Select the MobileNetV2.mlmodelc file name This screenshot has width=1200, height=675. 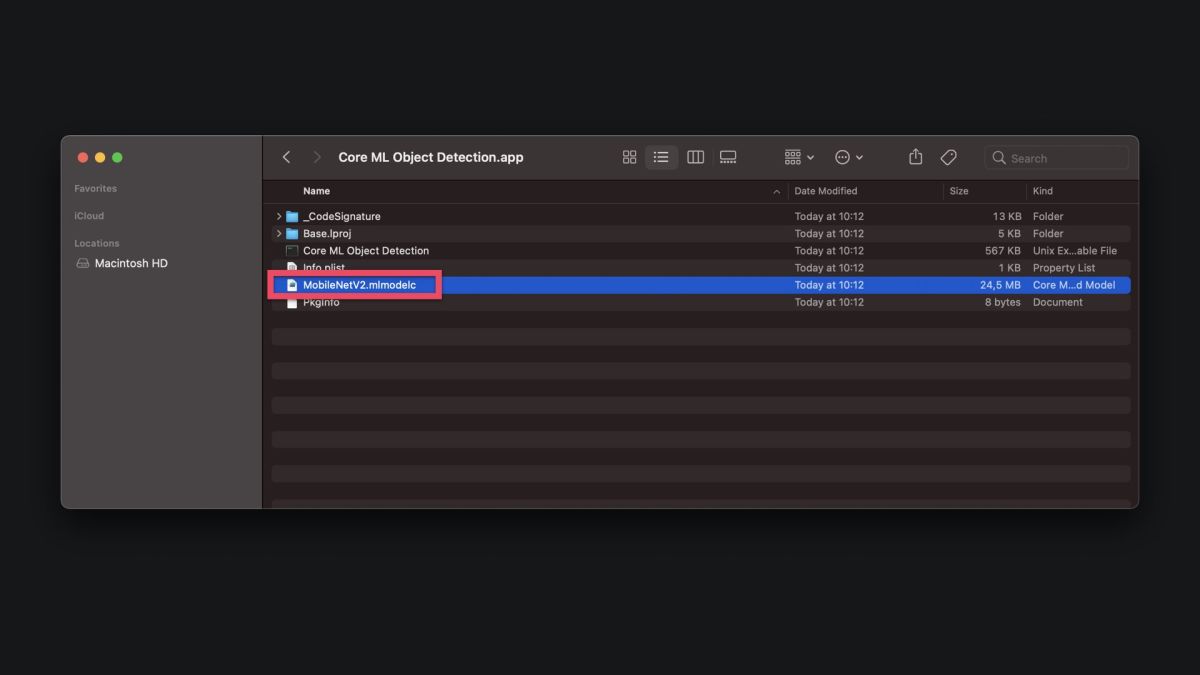(x=359, y=285)
